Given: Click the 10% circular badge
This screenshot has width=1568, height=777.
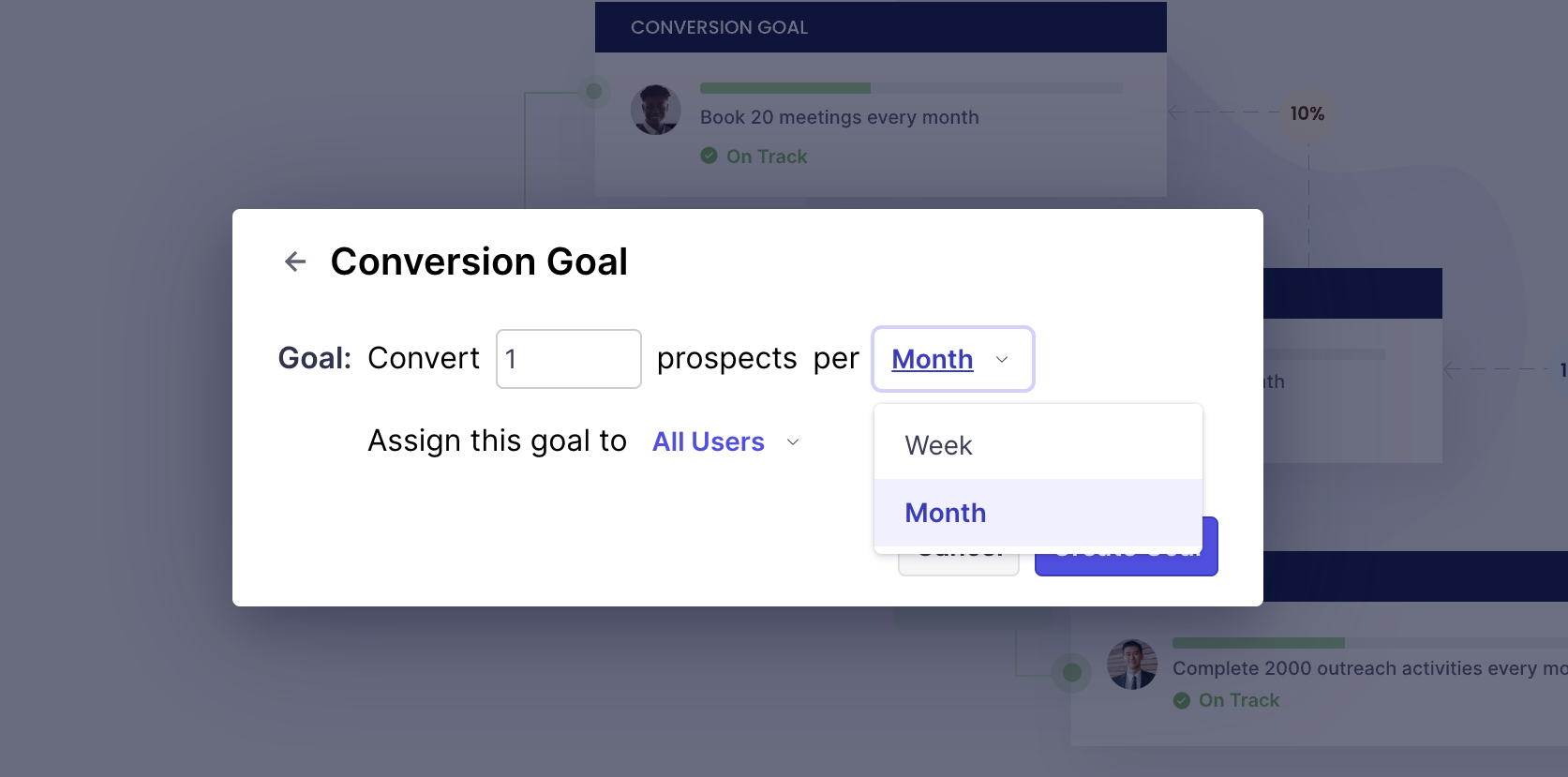Looking at the screenshot, I should (x=1307, y=113).
